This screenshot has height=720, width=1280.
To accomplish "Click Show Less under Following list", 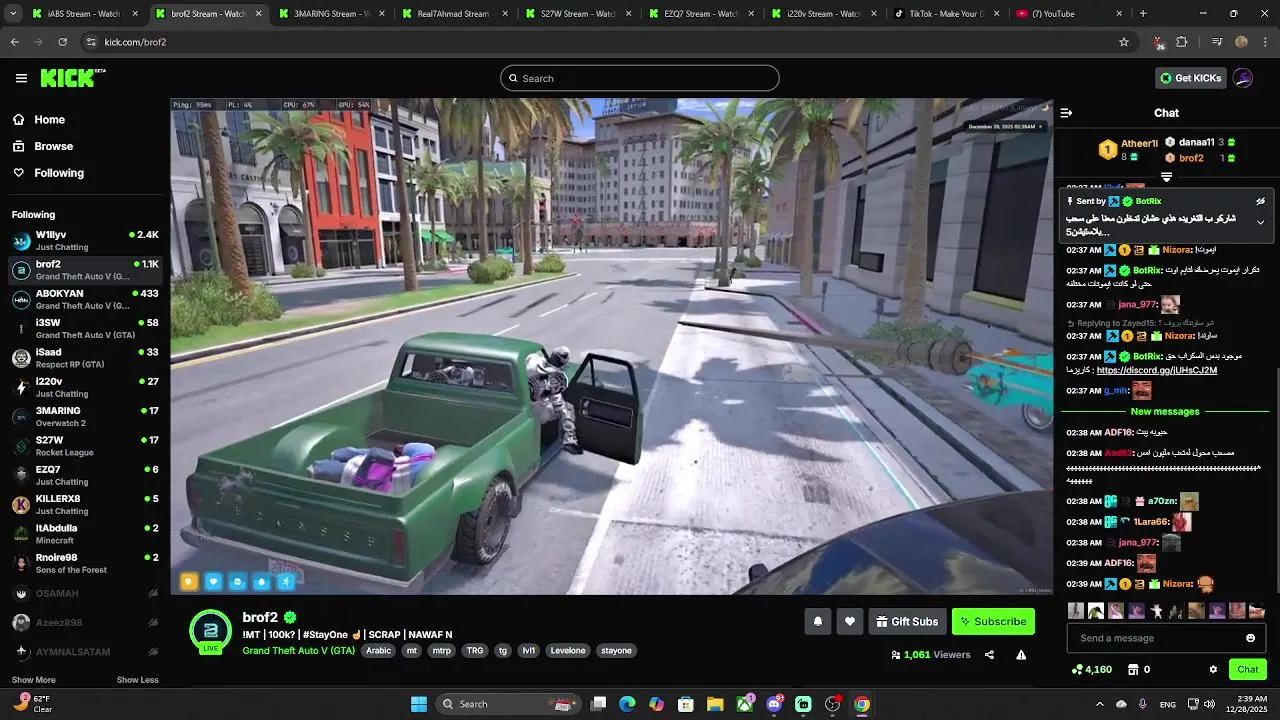I will (138, 680).
